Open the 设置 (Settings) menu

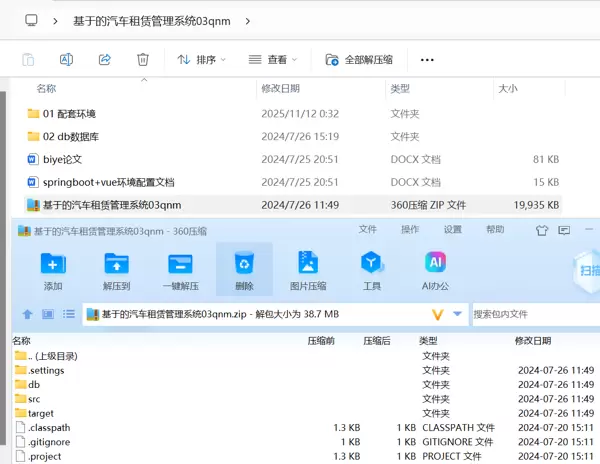[453, 230]
